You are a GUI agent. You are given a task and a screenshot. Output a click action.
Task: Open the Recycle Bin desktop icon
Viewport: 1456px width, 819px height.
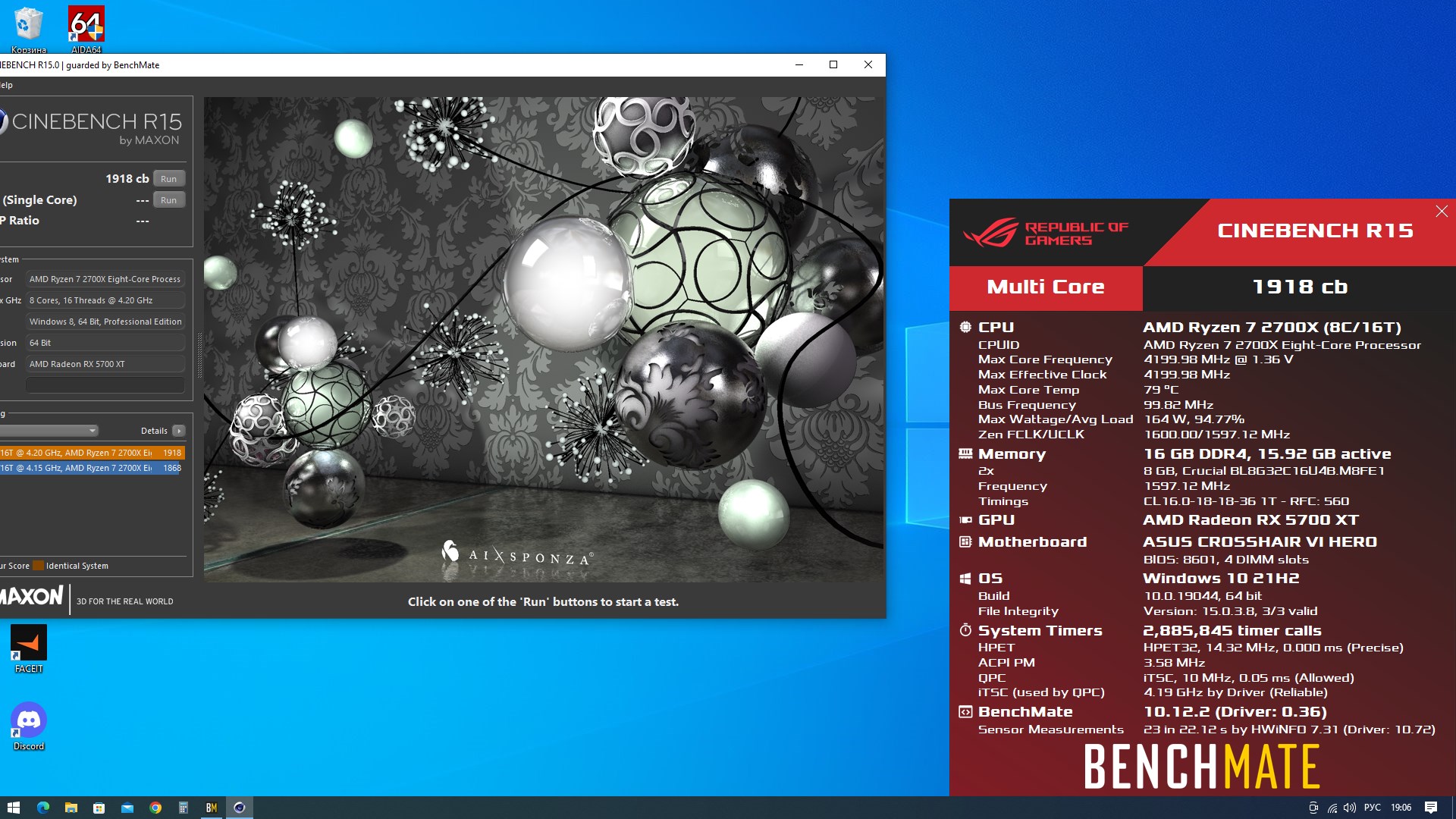click(28, 29)
